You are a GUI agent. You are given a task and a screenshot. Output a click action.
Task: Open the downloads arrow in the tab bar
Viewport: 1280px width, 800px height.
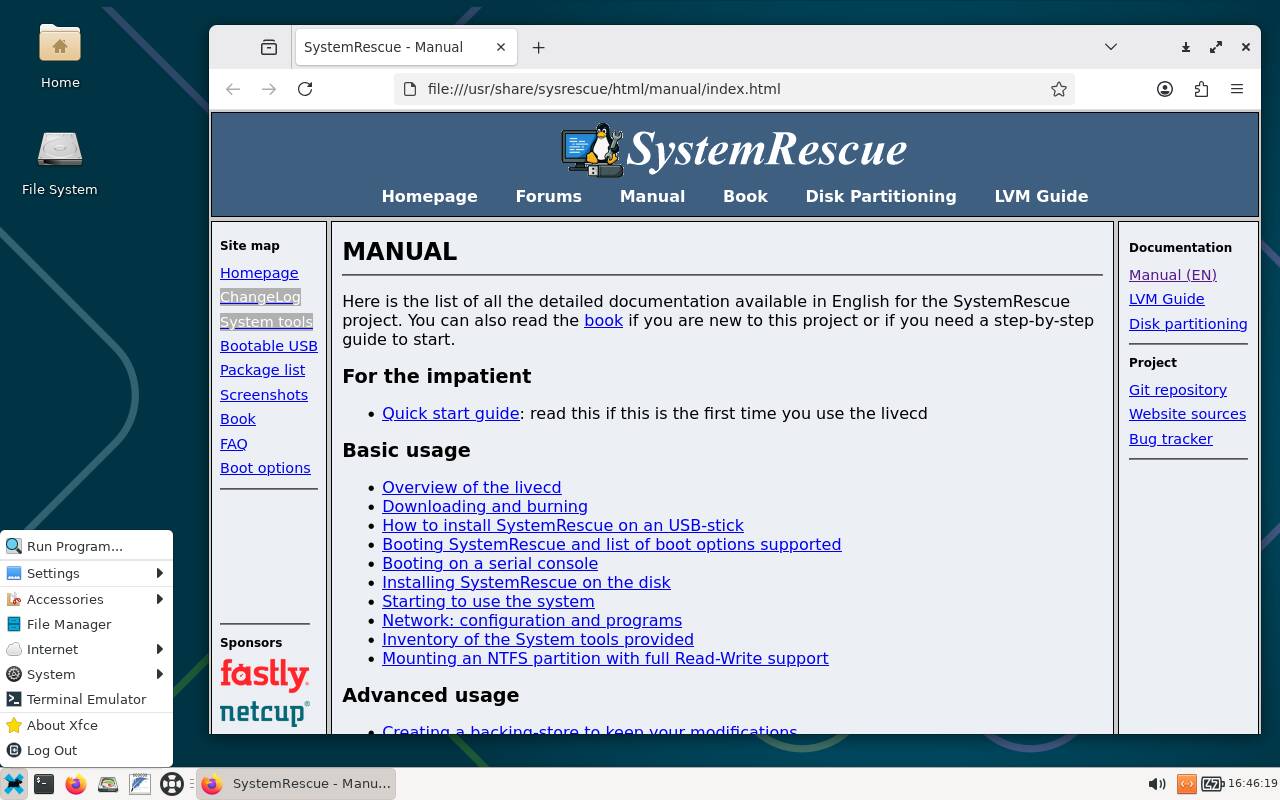(1186, 47)
